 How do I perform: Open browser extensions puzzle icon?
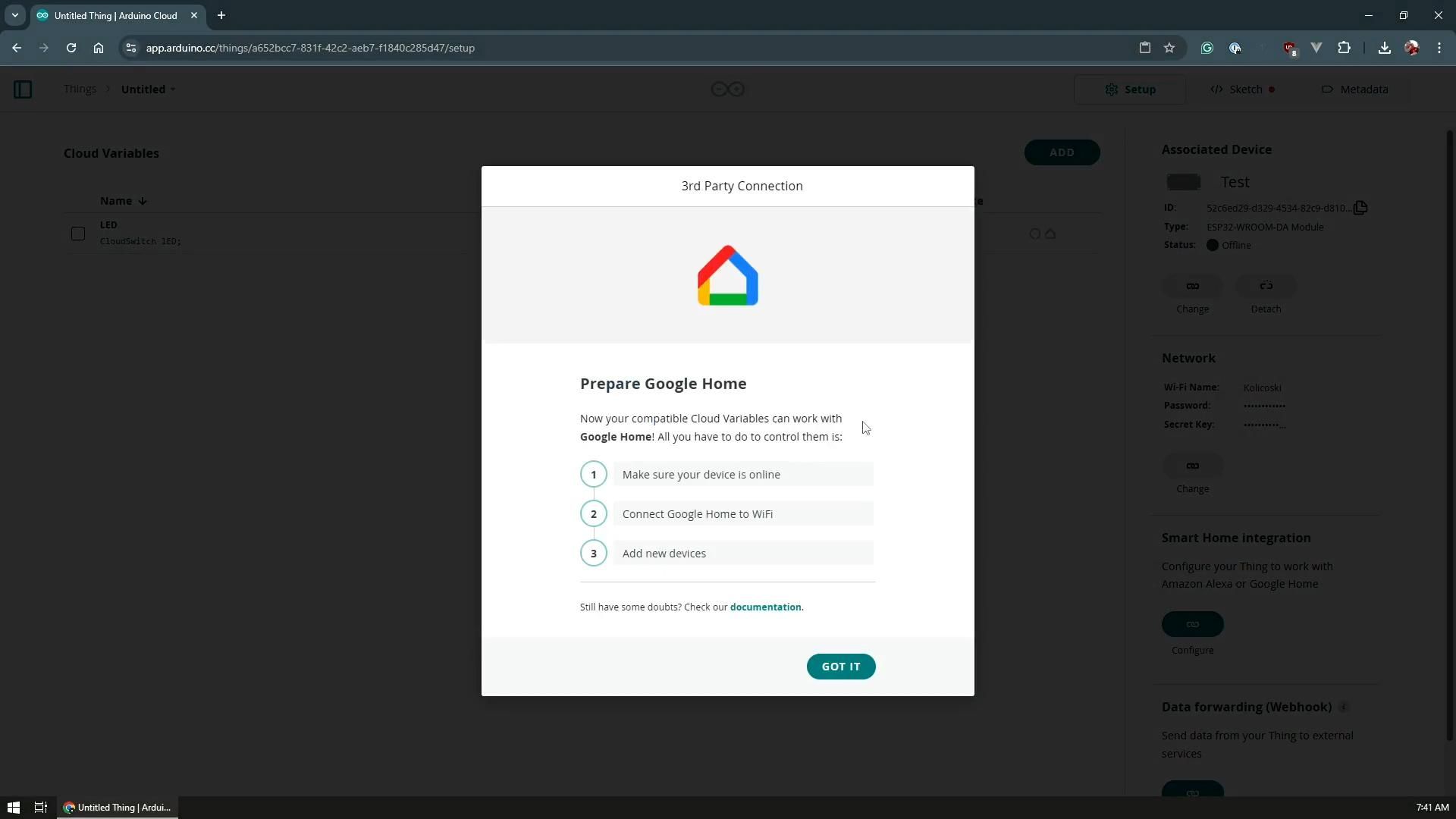[x=1344, y=48]
